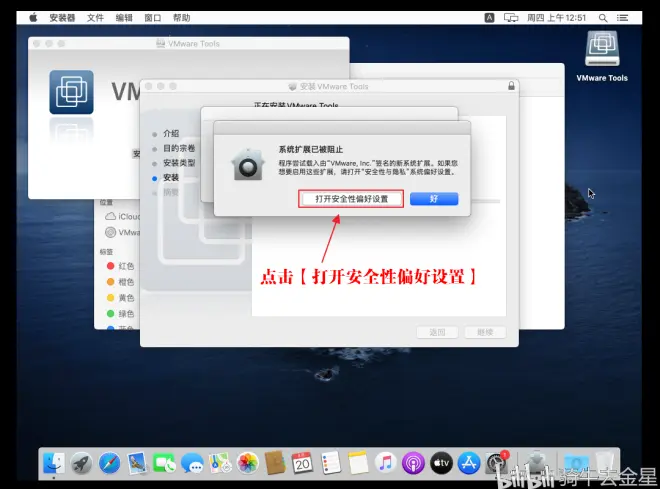Open the Apple menu

33,18
